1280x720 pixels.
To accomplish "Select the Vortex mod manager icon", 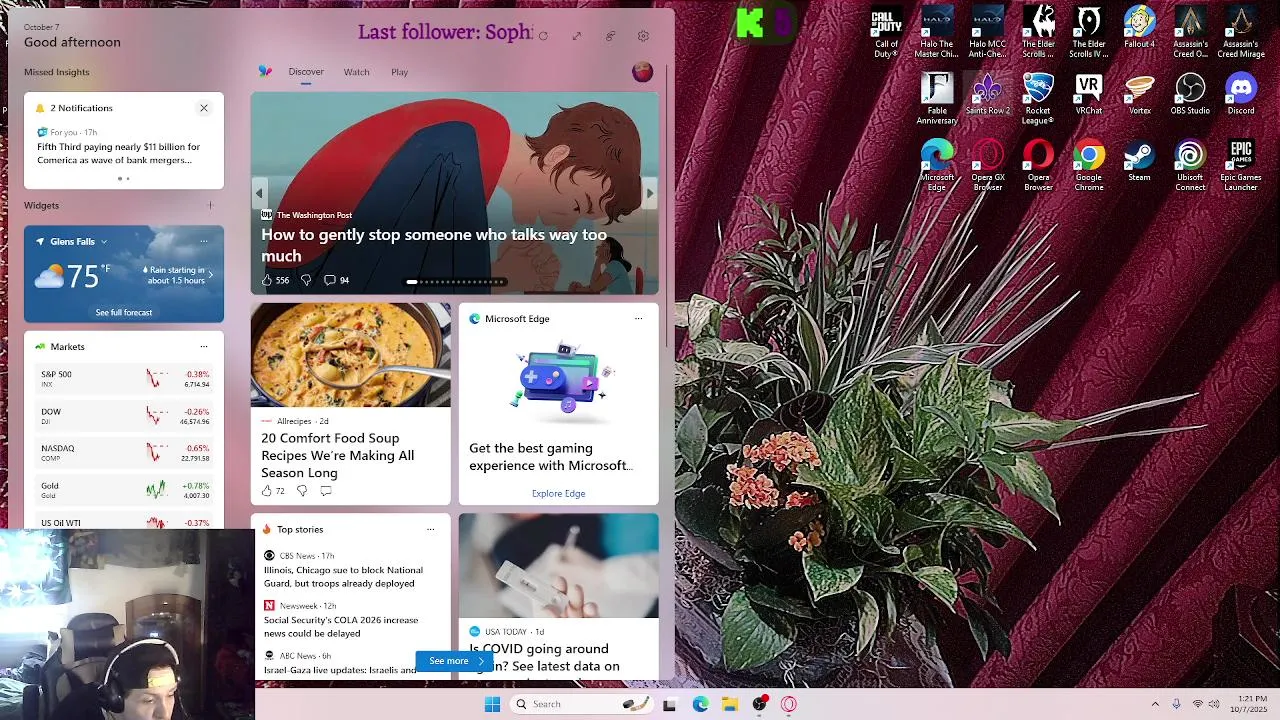I will click(x=1139, y=94).
